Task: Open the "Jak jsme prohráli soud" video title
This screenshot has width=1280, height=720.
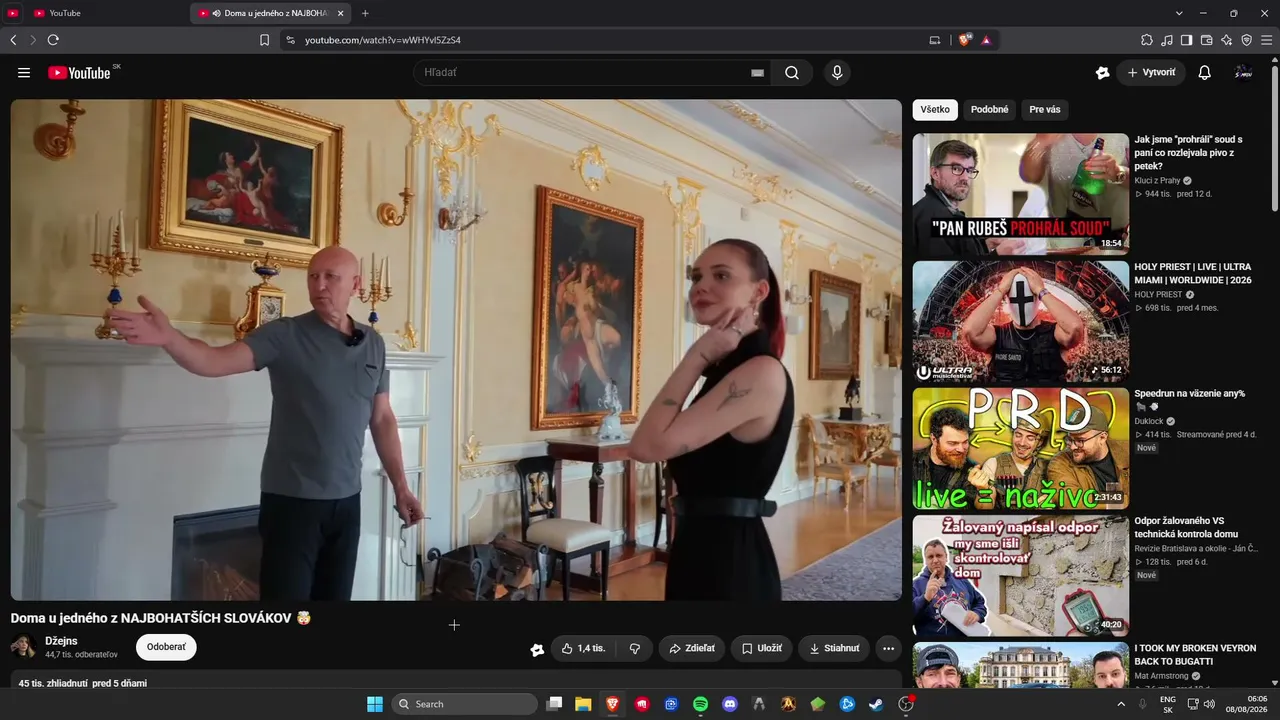Action: point(1190,153)
